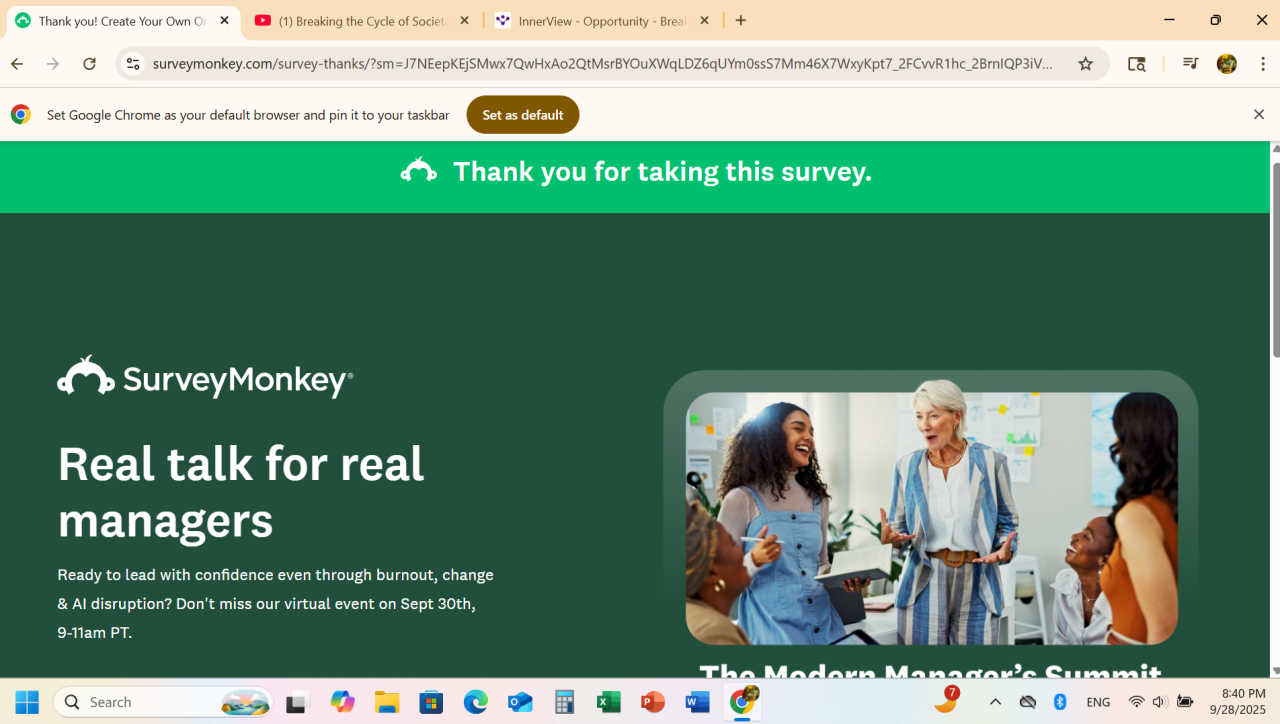
Task: Click the Chrome profile avatar
Action: (1227, 64)
